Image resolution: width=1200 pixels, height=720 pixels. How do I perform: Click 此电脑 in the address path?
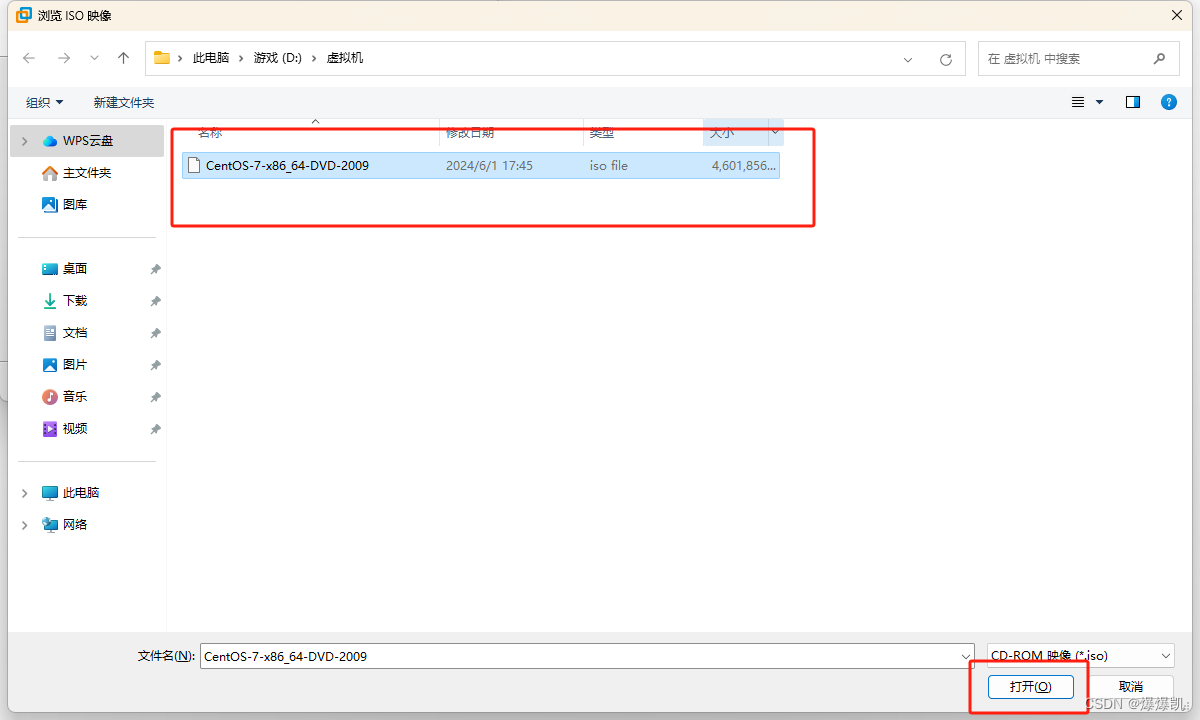pyautogui.click(x=211, y=58)
